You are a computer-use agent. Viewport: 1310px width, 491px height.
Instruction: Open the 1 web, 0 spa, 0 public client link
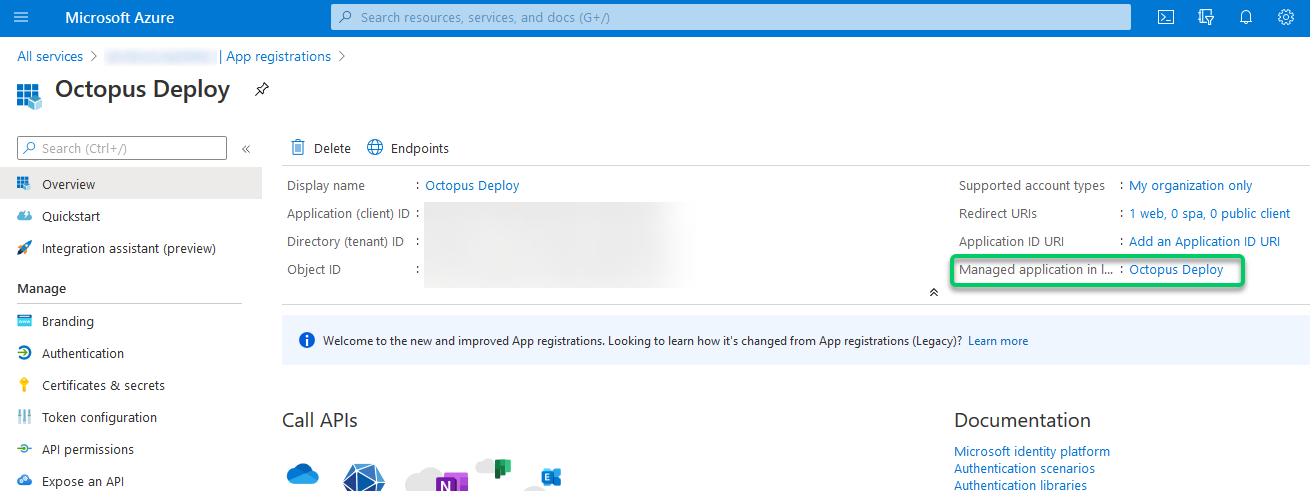[x=1209, y=213]
